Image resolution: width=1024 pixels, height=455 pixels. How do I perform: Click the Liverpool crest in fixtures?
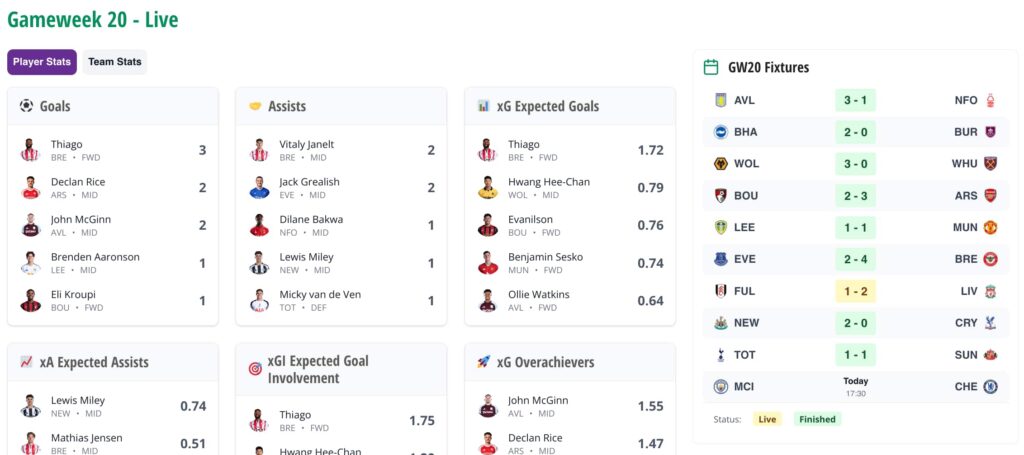tap(990, 291)
